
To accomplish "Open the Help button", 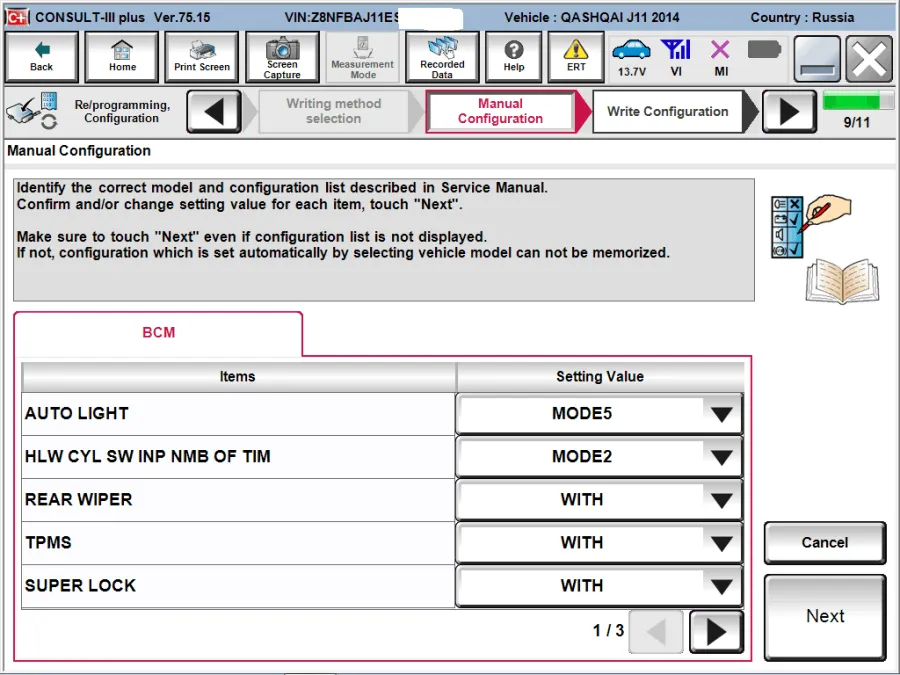I will (x=514, y=57).
